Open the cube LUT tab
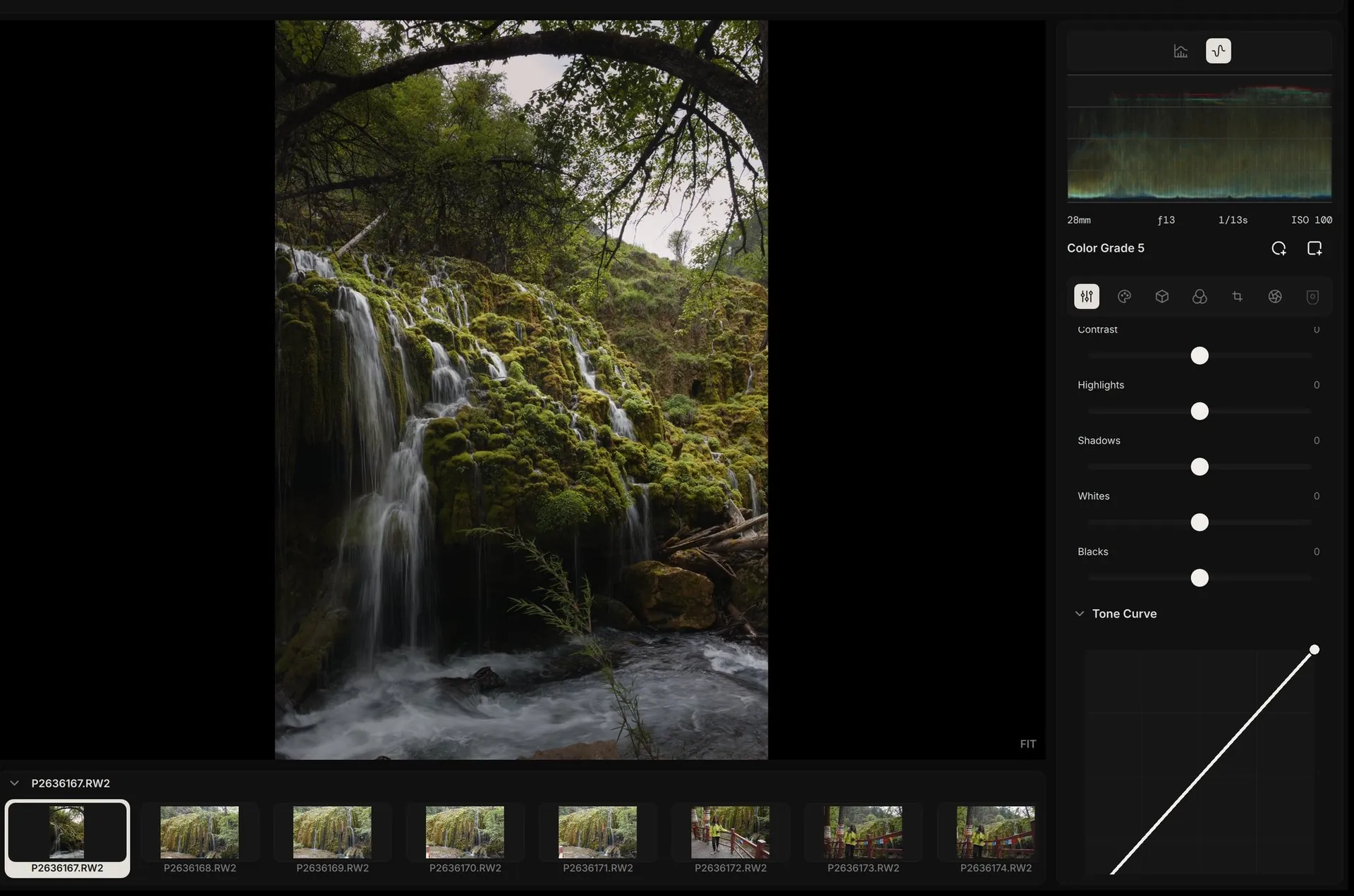The width and height of the screenshot is (1354, 896). (1162, 297)
